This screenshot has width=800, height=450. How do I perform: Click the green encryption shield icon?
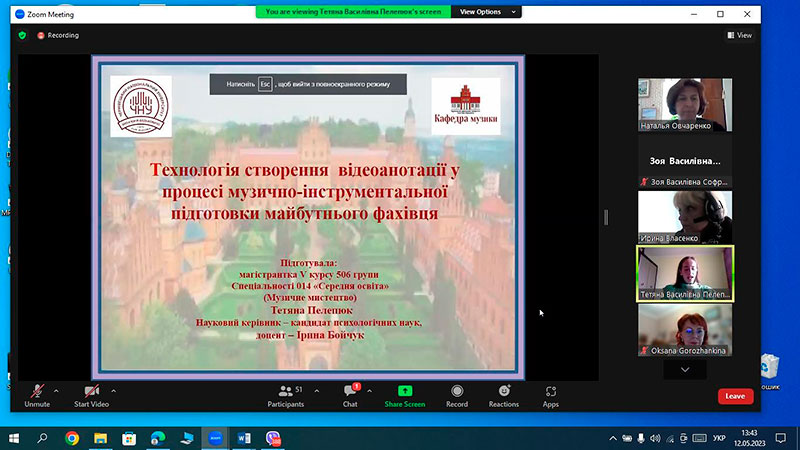22,35
